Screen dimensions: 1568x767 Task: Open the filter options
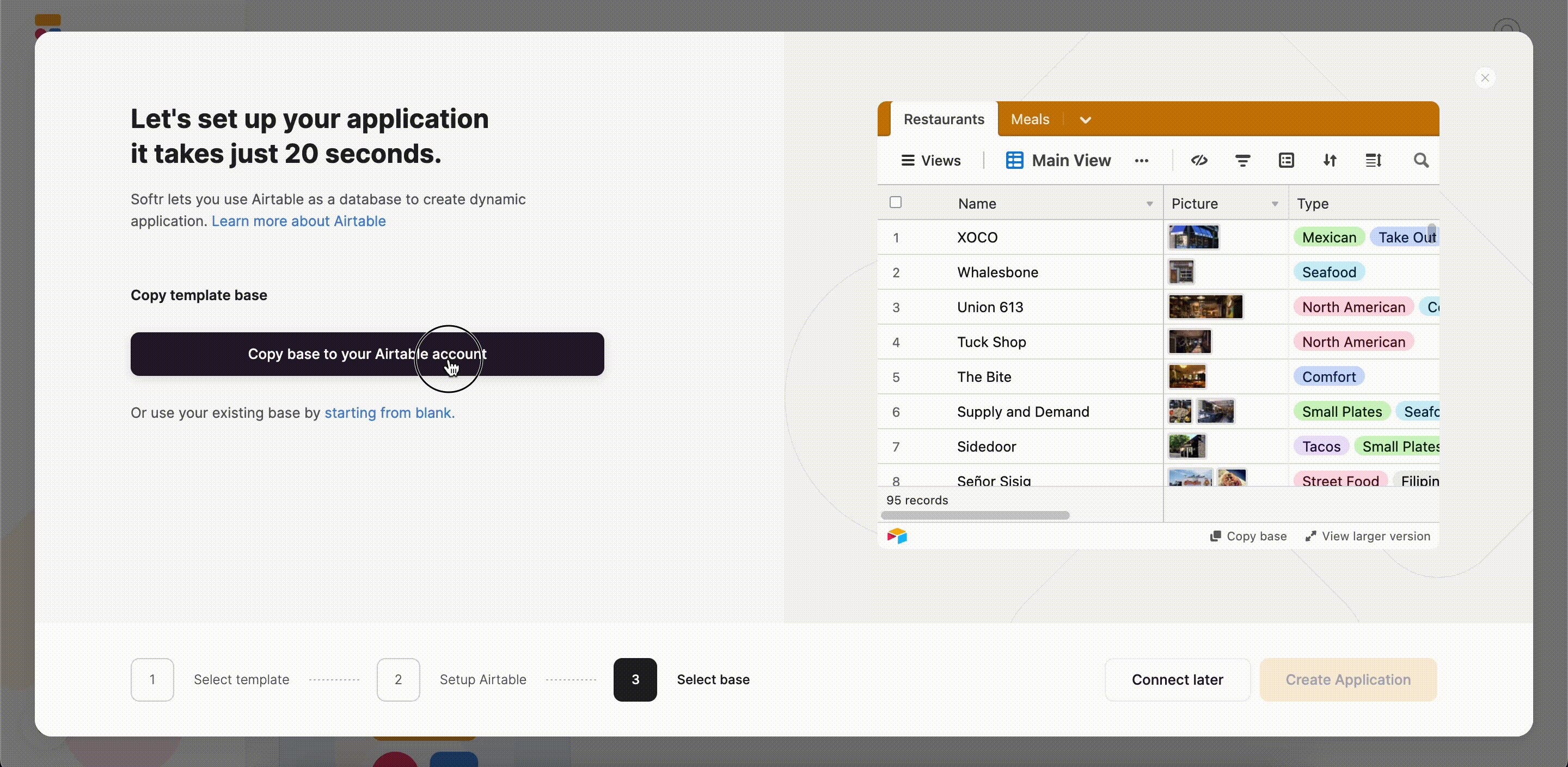tap(1242, 160)
